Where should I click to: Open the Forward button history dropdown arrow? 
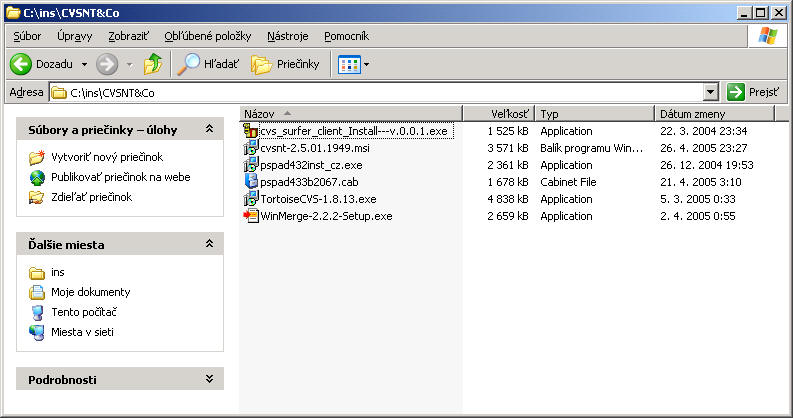[129, 64]
